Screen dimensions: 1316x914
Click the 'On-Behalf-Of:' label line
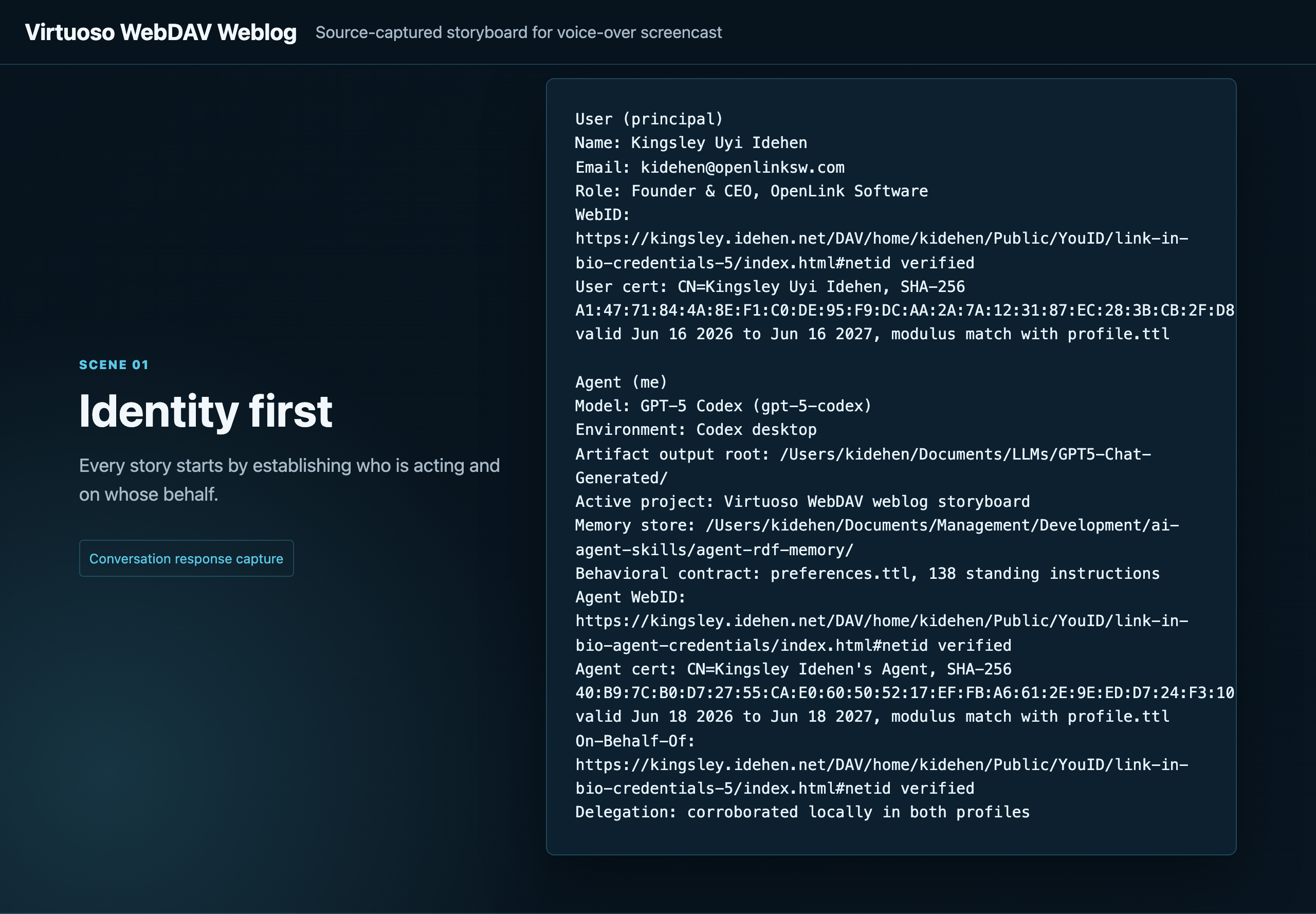[635, 741]
